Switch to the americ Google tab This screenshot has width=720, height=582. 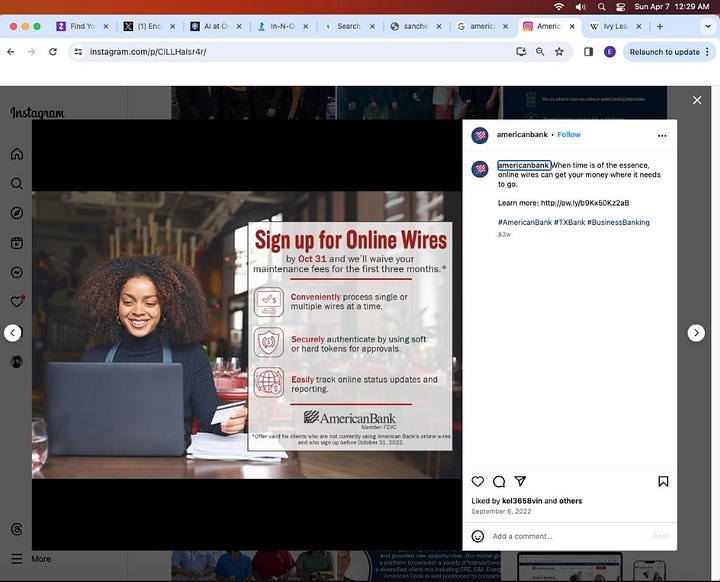(482, 26)
